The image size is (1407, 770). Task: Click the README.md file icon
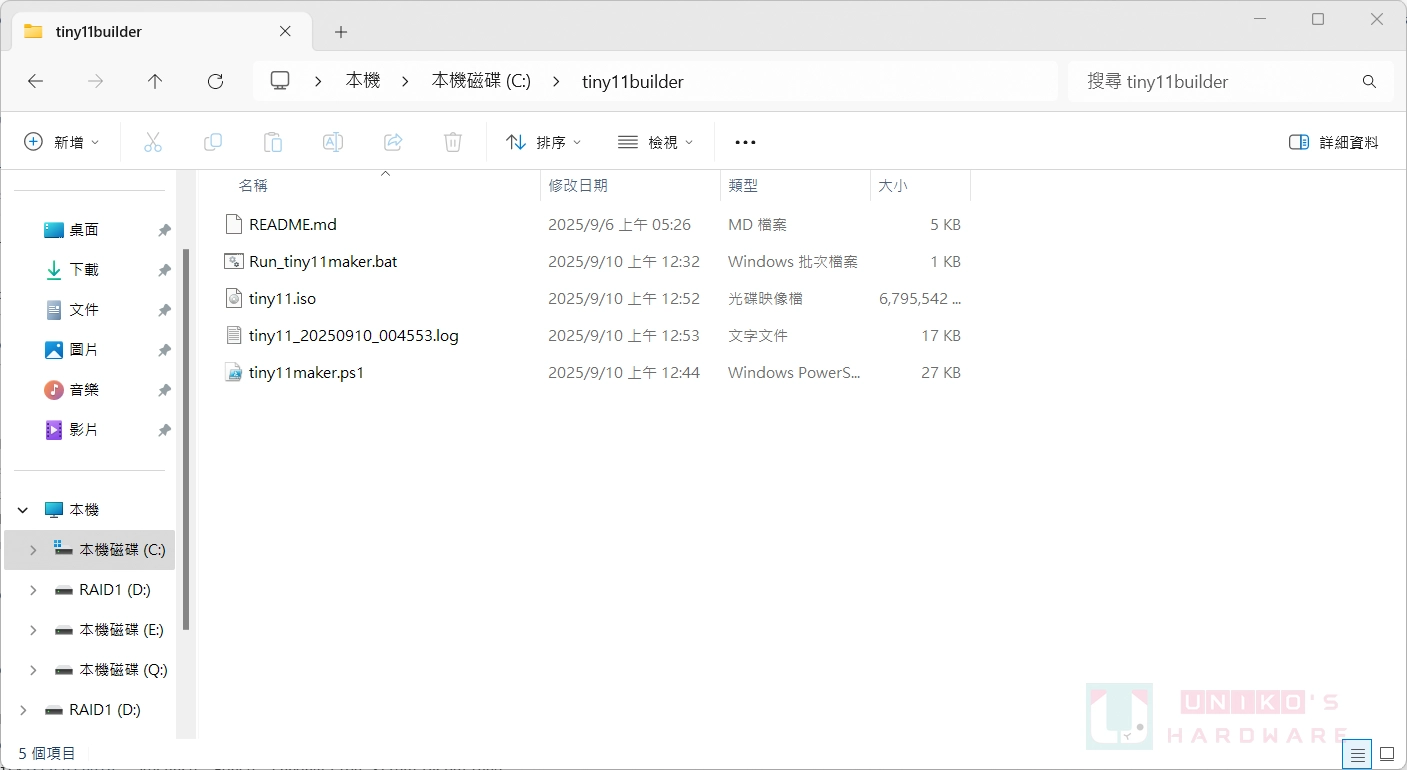click(x=234, y=224)
